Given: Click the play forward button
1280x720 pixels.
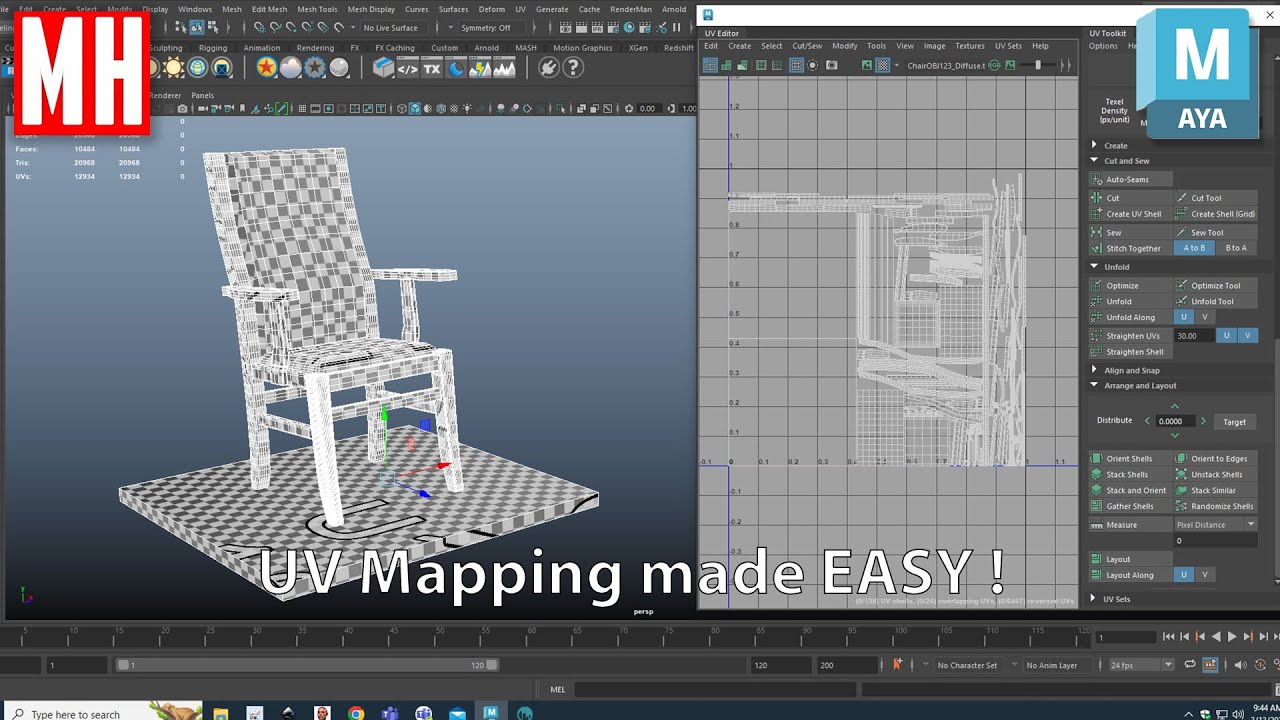Looking at the screenshot, I should point(1232,637).
